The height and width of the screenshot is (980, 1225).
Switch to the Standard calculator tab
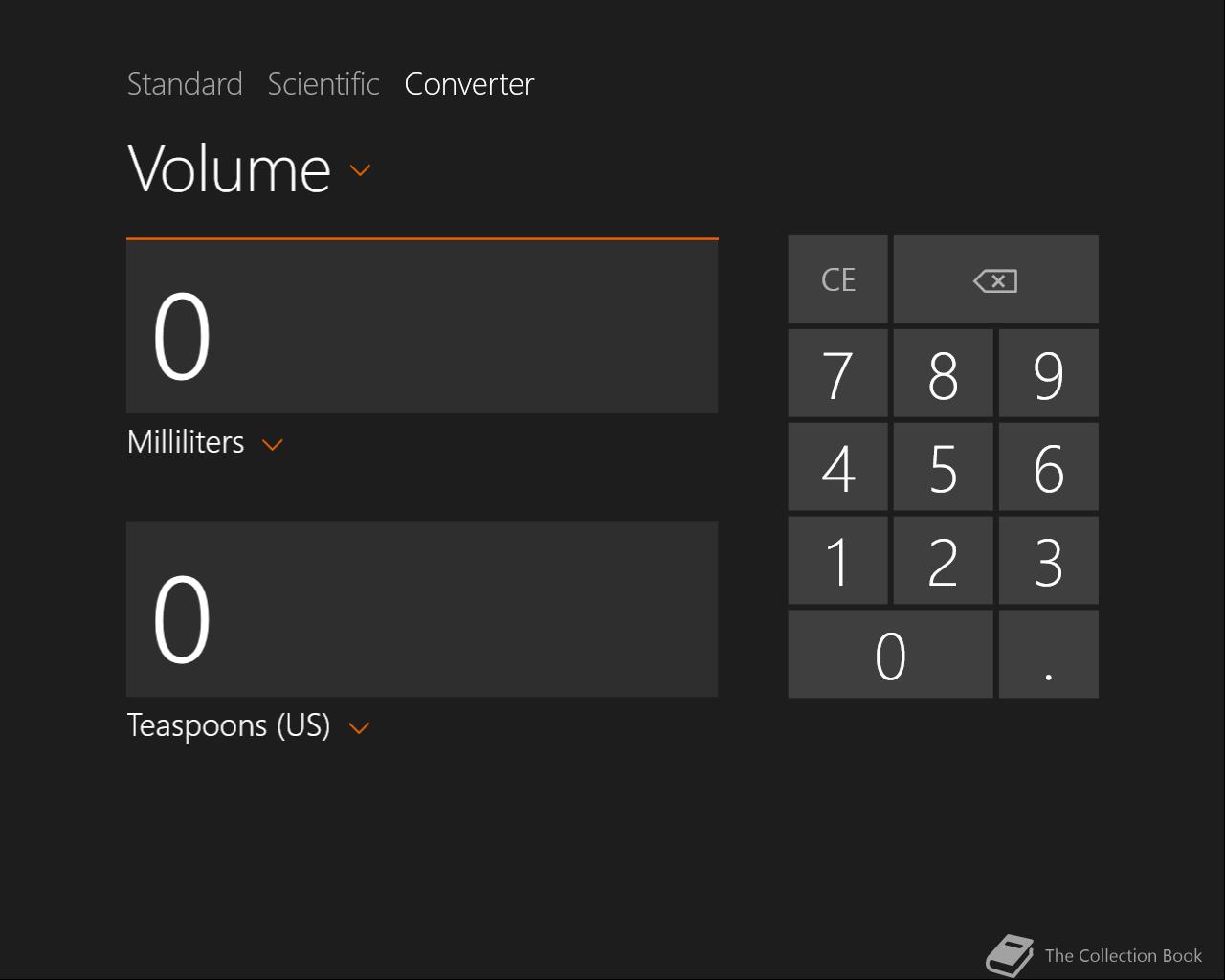click(x=185, y=84)
